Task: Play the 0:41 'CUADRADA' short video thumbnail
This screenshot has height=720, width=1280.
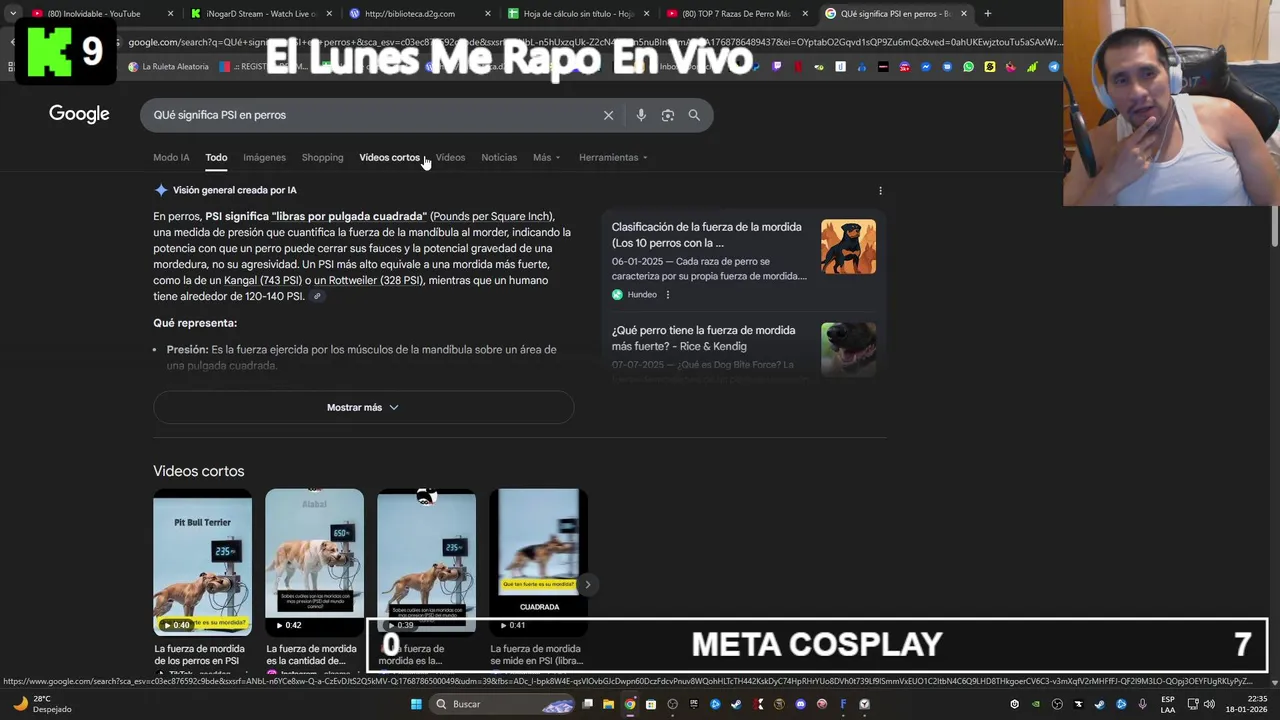Action: click(x=538, y=562)
